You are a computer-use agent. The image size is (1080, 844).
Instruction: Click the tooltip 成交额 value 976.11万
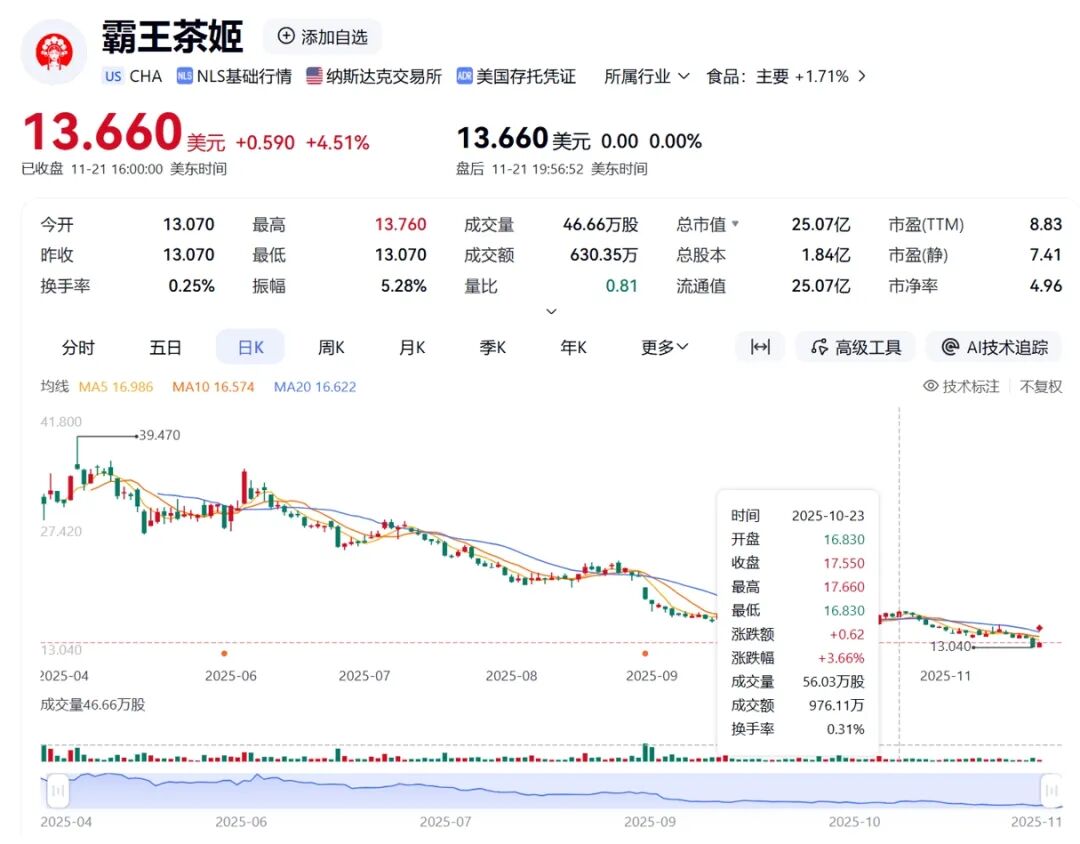(x=836, y=705)
